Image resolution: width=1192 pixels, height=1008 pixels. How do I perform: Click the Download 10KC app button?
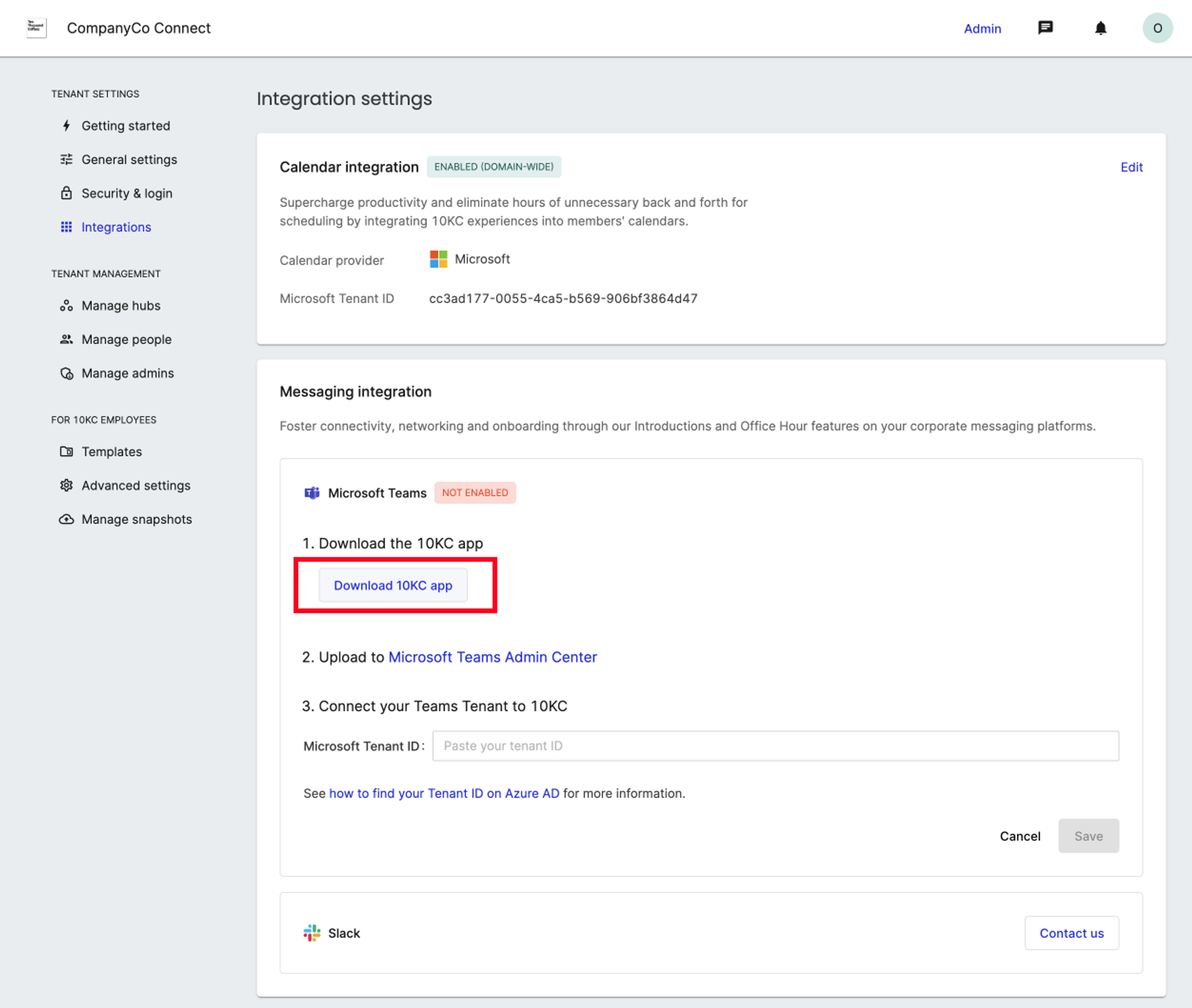pos(393,586)
